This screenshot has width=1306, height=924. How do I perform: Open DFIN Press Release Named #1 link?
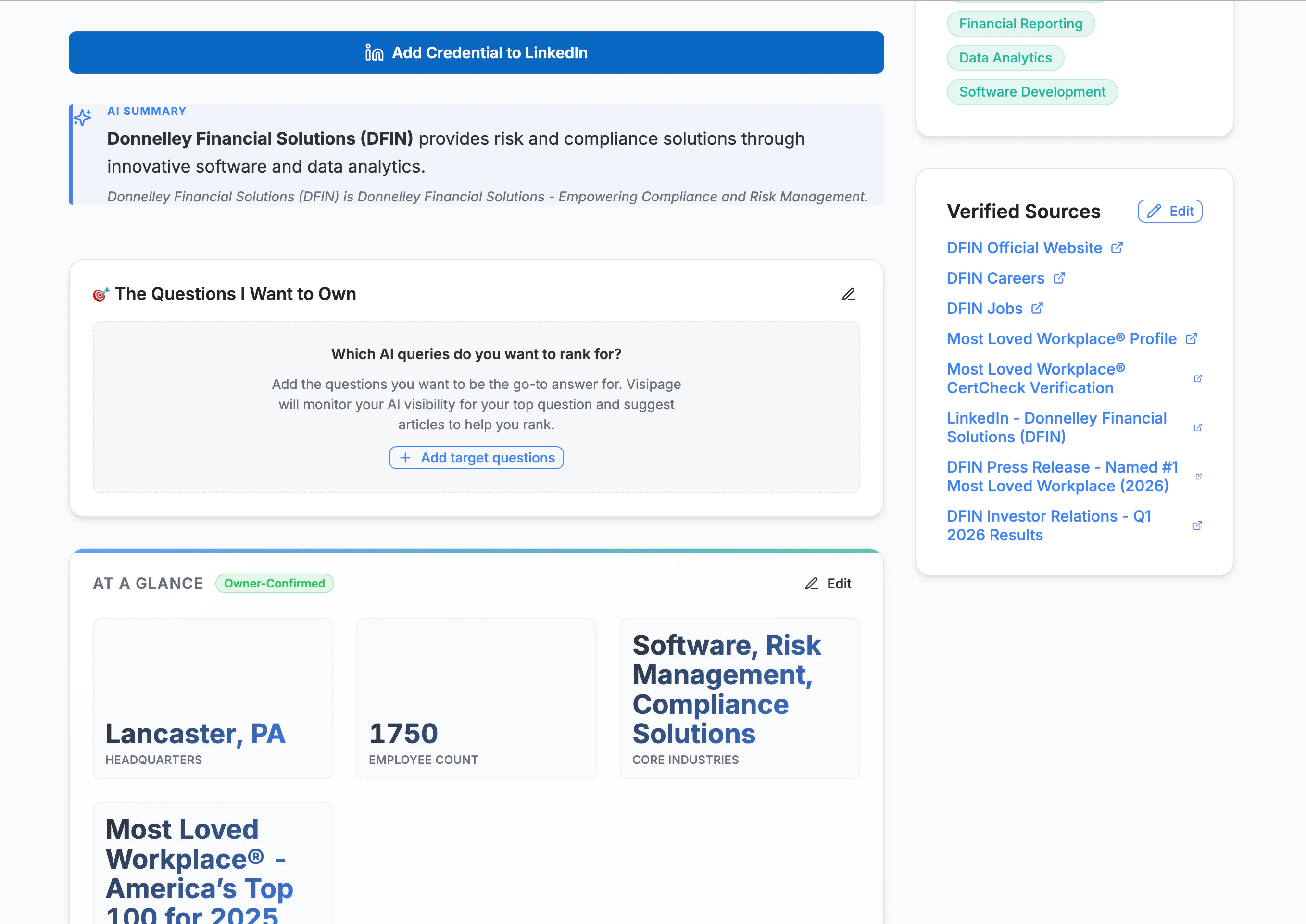pos(1062,476)
